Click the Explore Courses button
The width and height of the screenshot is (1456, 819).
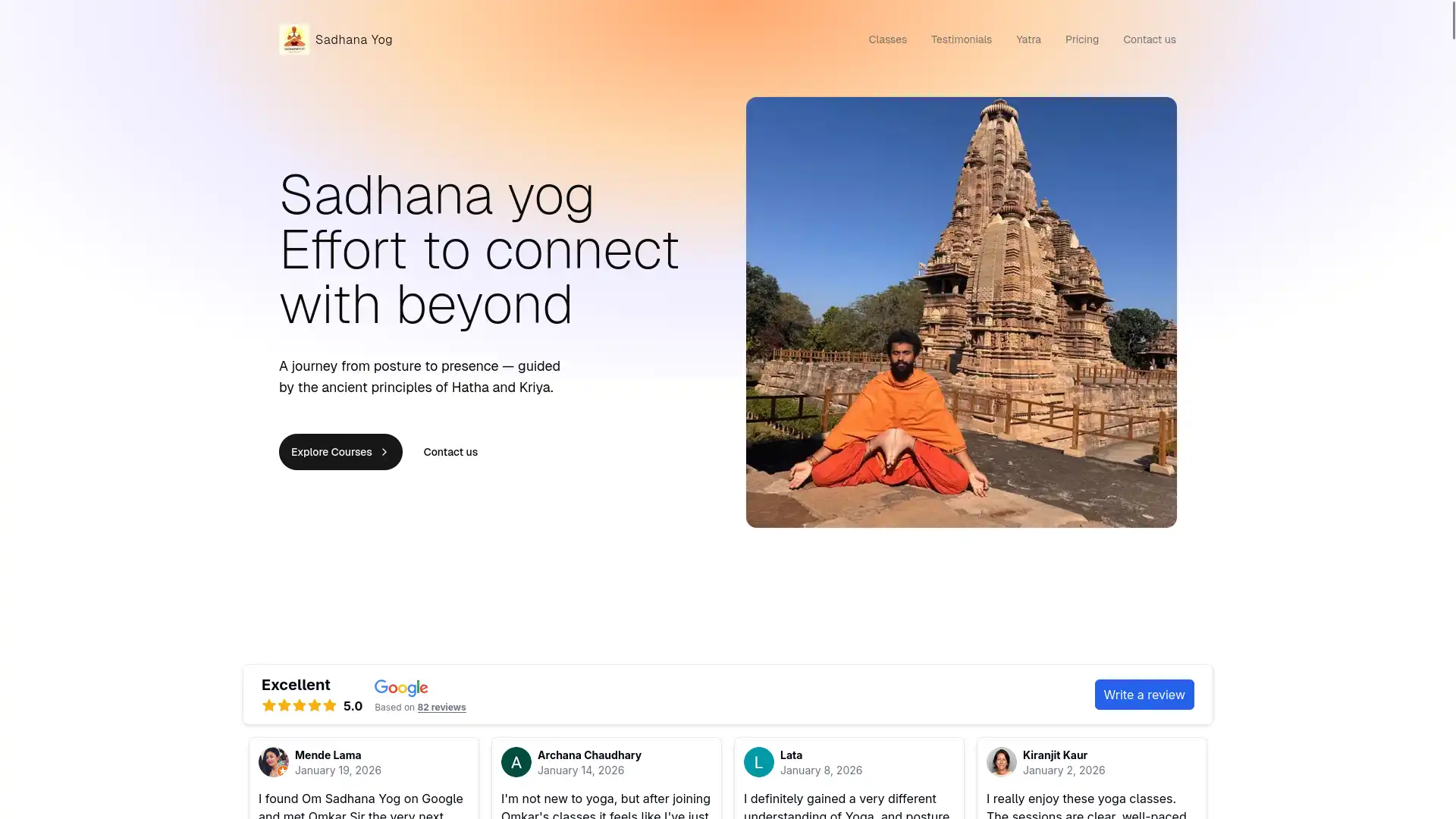(340, 452)
